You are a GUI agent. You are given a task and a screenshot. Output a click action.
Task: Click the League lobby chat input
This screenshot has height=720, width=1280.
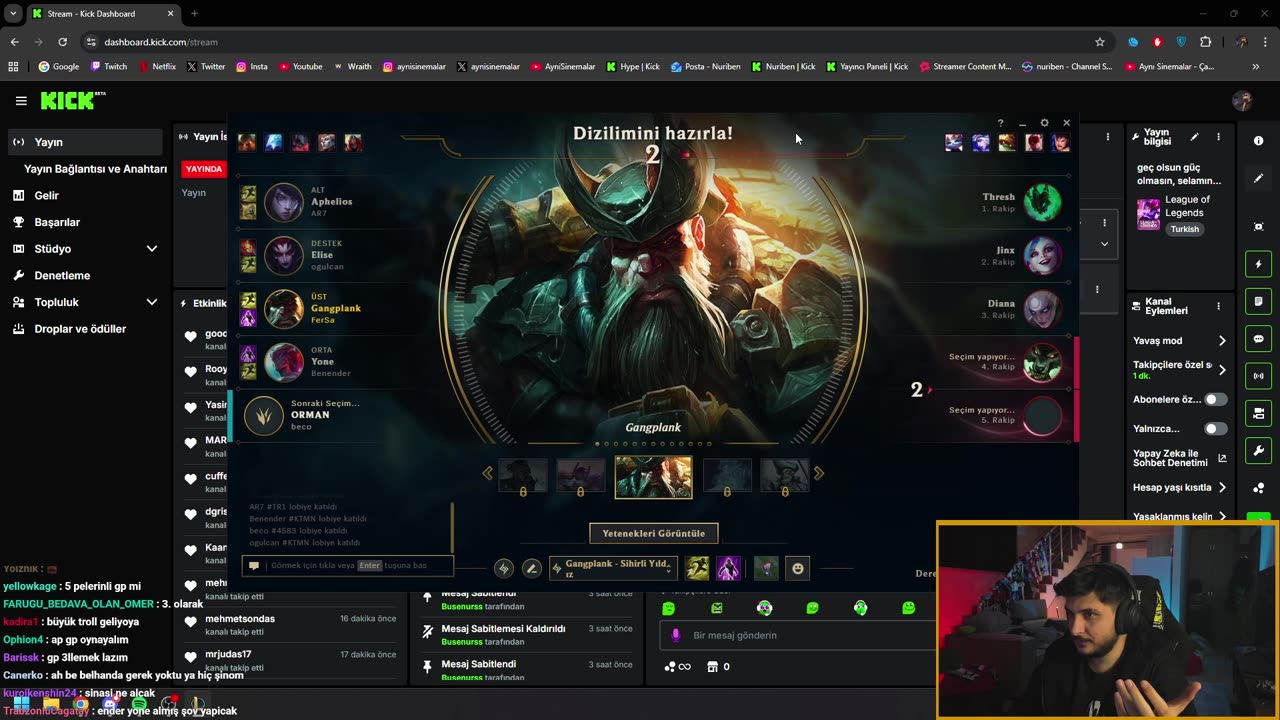(x=347, y=565)
